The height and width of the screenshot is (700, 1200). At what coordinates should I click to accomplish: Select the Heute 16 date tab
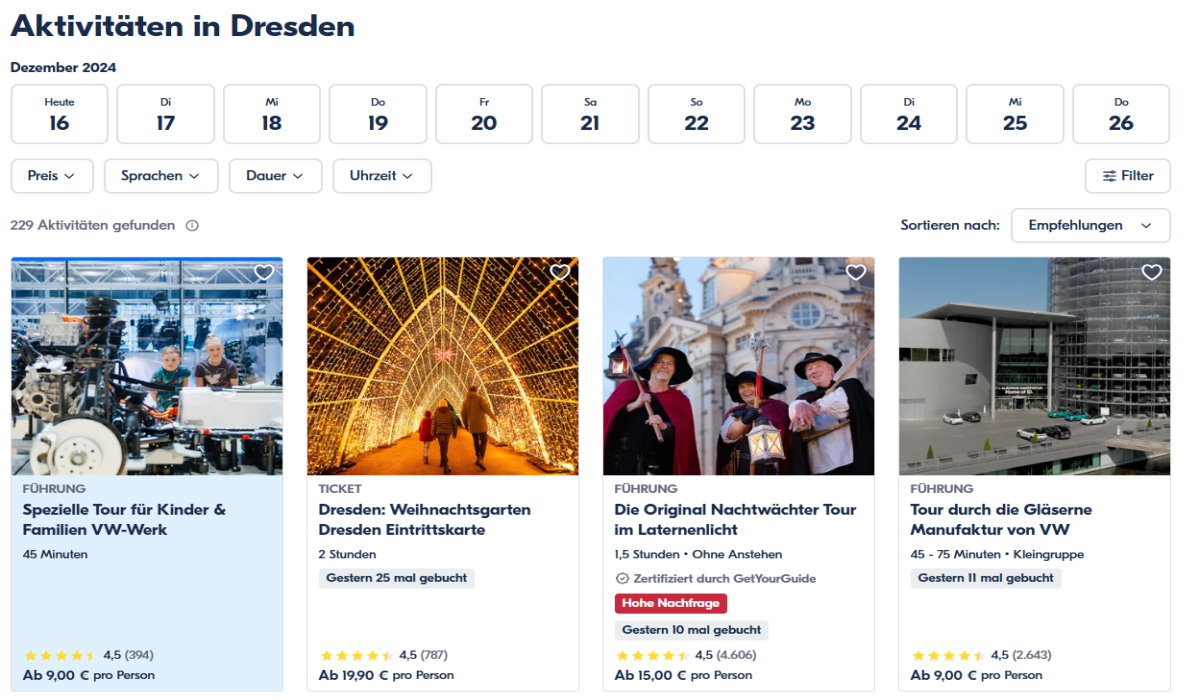pos(59,114)
